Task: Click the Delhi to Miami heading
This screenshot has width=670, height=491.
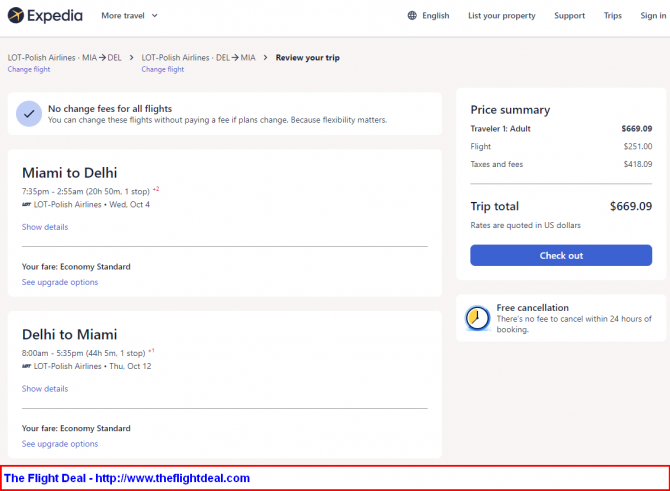Action: 70,335
